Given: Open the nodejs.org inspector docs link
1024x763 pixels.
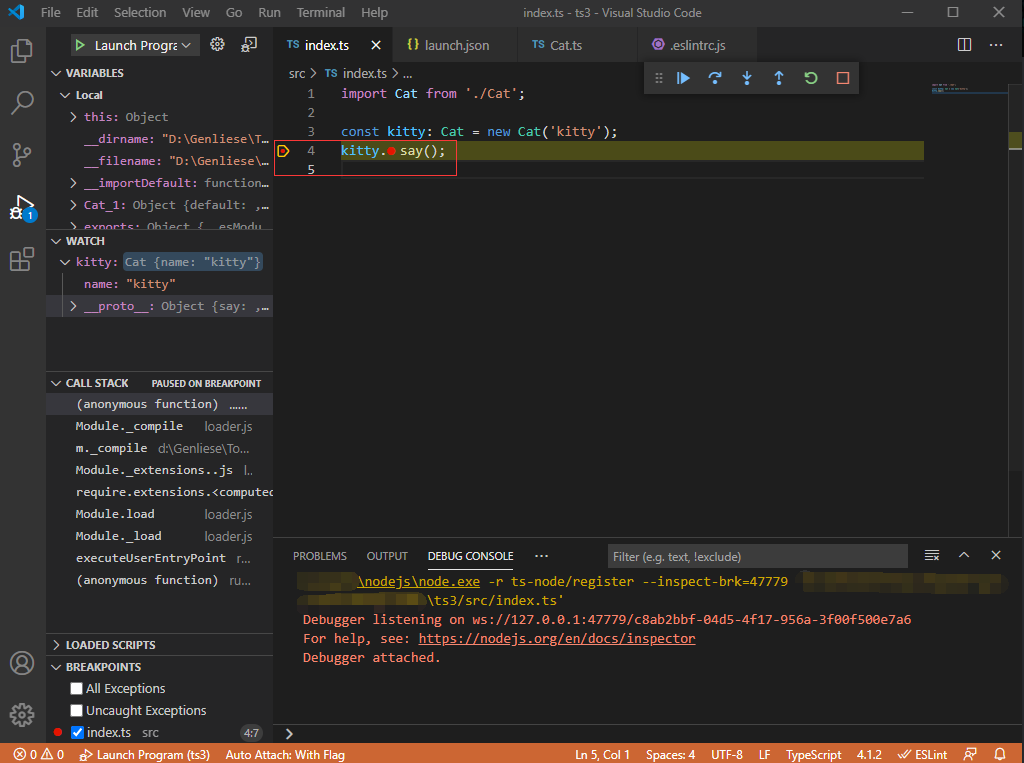Looking at the screenshot, I should 556,638.
